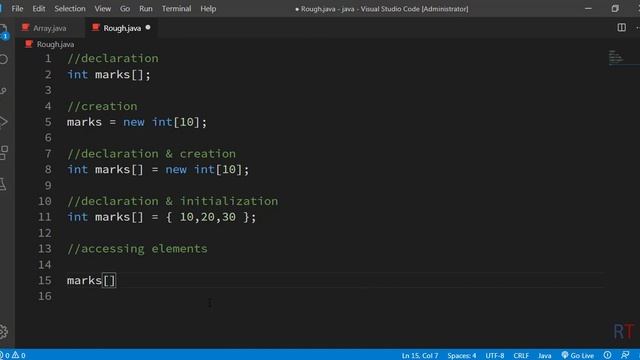Change indentation via Spaces: 4
Screen dimensions: 640x360
(x=462, y=356)
